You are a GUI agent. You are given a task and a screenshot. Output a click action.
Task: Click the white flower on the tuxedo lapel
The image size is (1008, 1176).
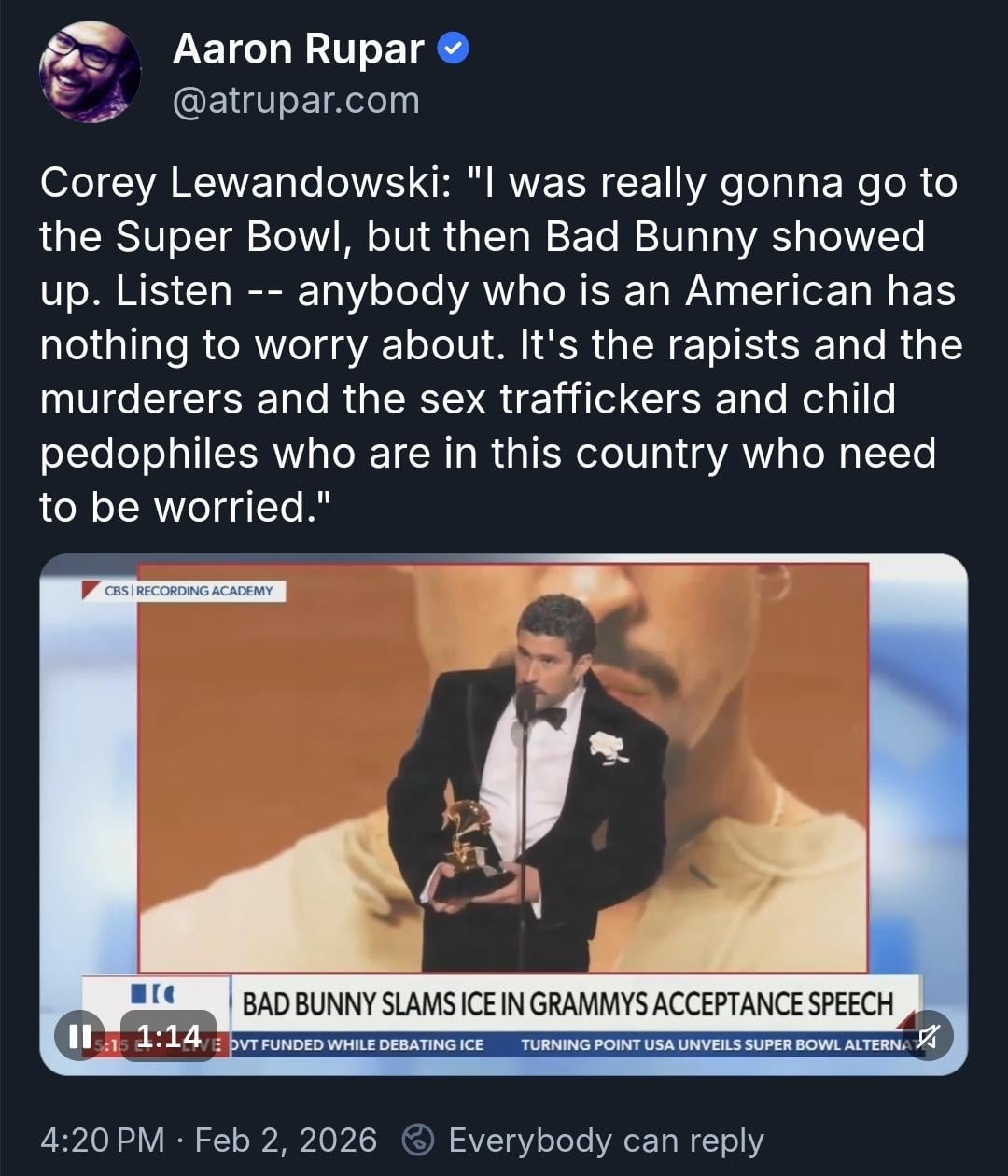tap(609, 747)
